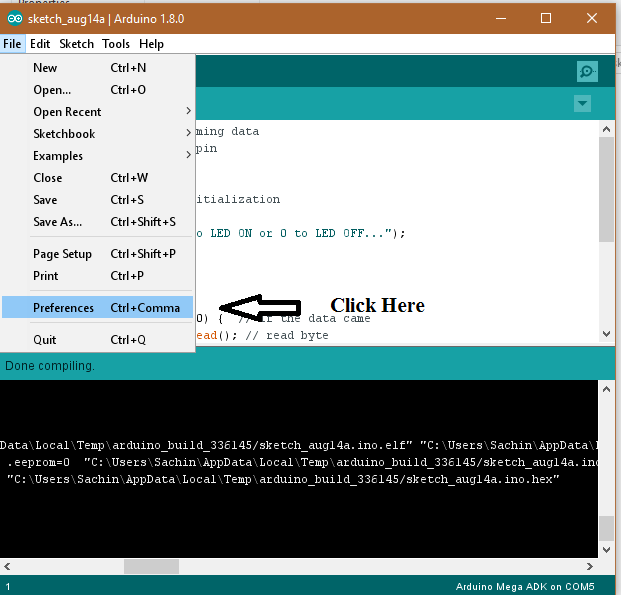621x595 pixels.
Task: Click the 'LED ON or 0 to LED OFF' code line
Action: tap(301, 233)
